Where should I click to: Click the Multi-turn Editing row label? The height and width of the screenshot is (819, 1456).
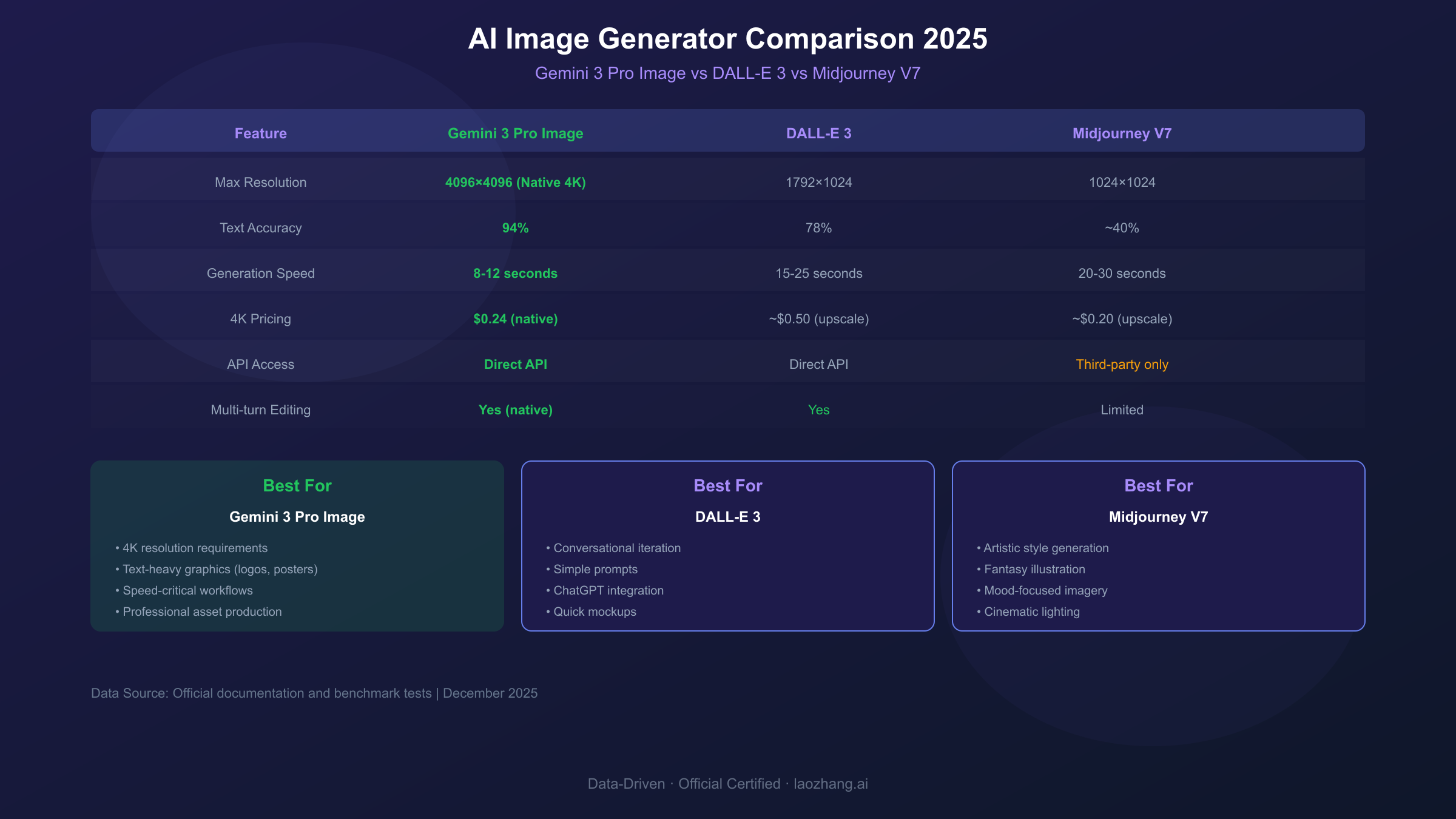[260, 410]
